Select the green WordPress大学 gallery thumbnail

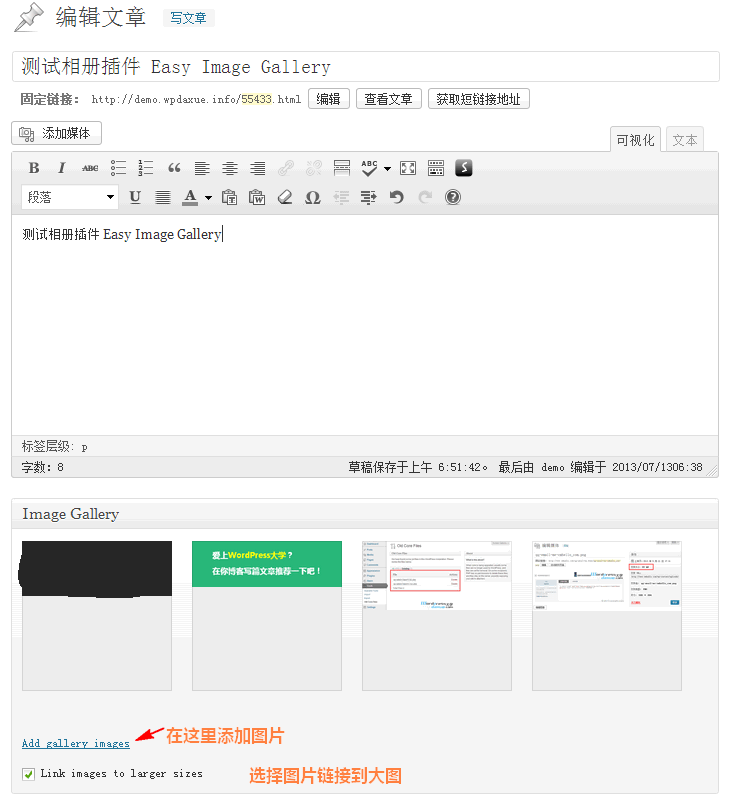click(267, 615)
